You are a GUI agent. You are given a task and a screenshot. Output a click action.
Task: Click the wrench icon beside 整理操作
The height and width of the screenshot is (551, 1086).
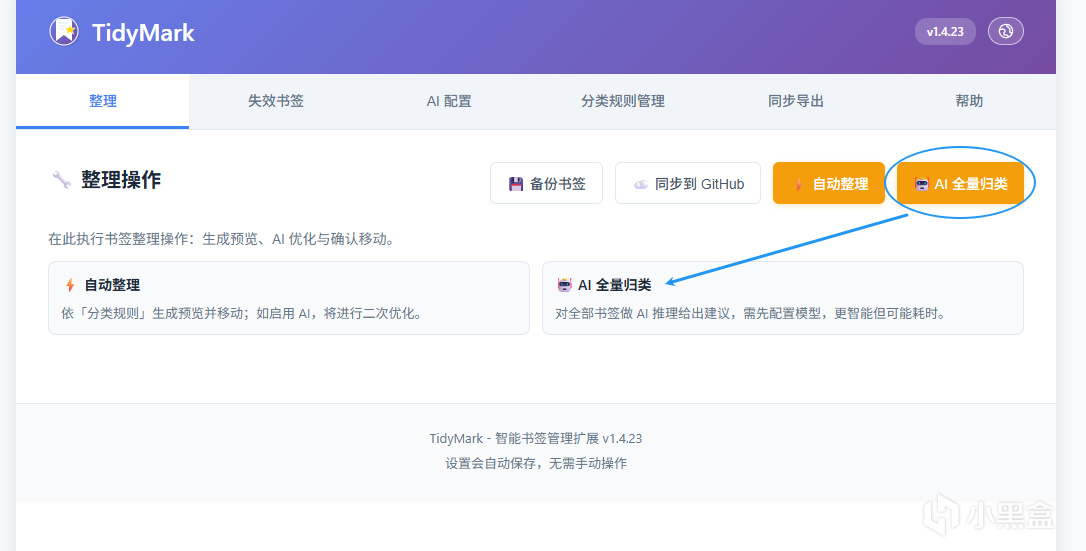[x=62, y=180]
